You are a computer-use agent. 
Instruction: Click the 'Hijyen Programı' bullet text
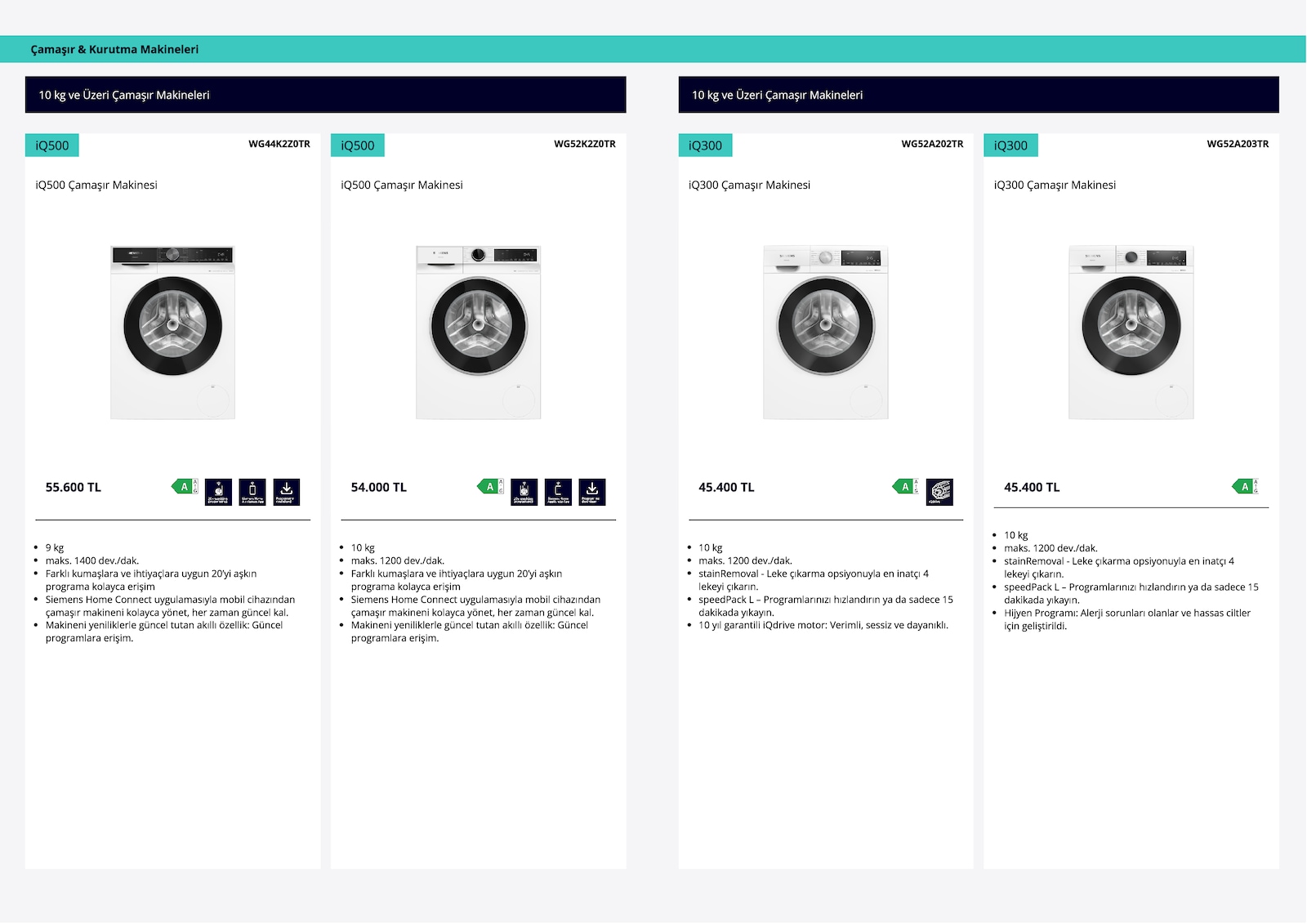(x=1127, y=619)
